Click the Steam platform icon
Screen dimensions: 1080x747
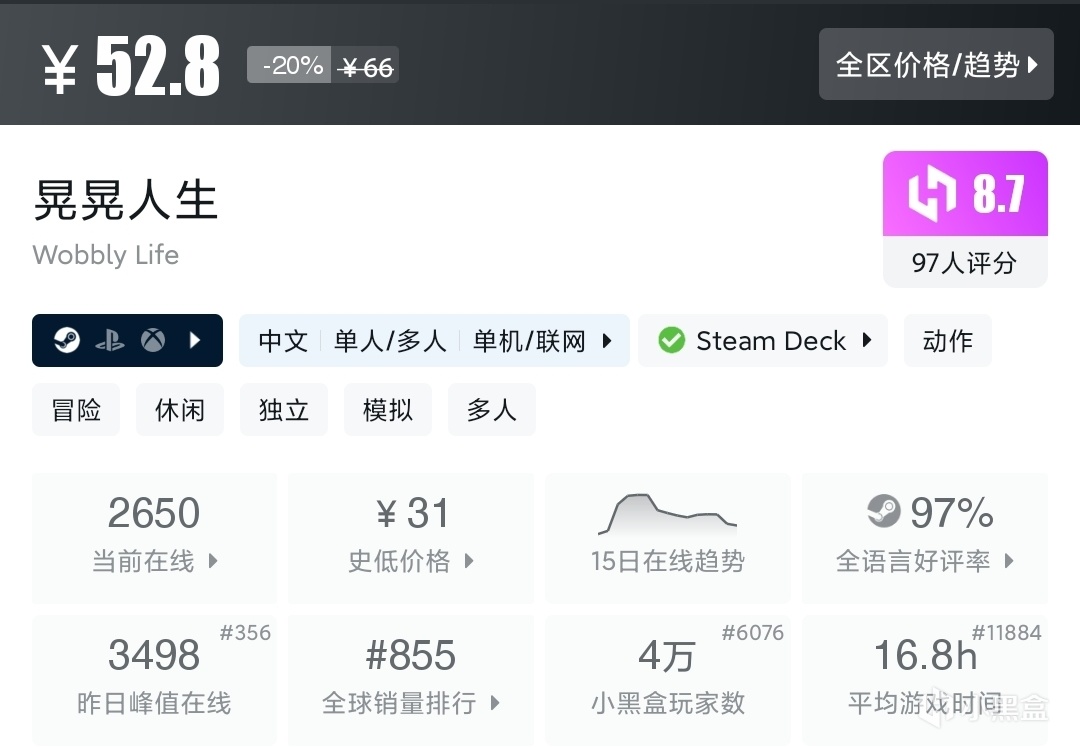point(67,341)
